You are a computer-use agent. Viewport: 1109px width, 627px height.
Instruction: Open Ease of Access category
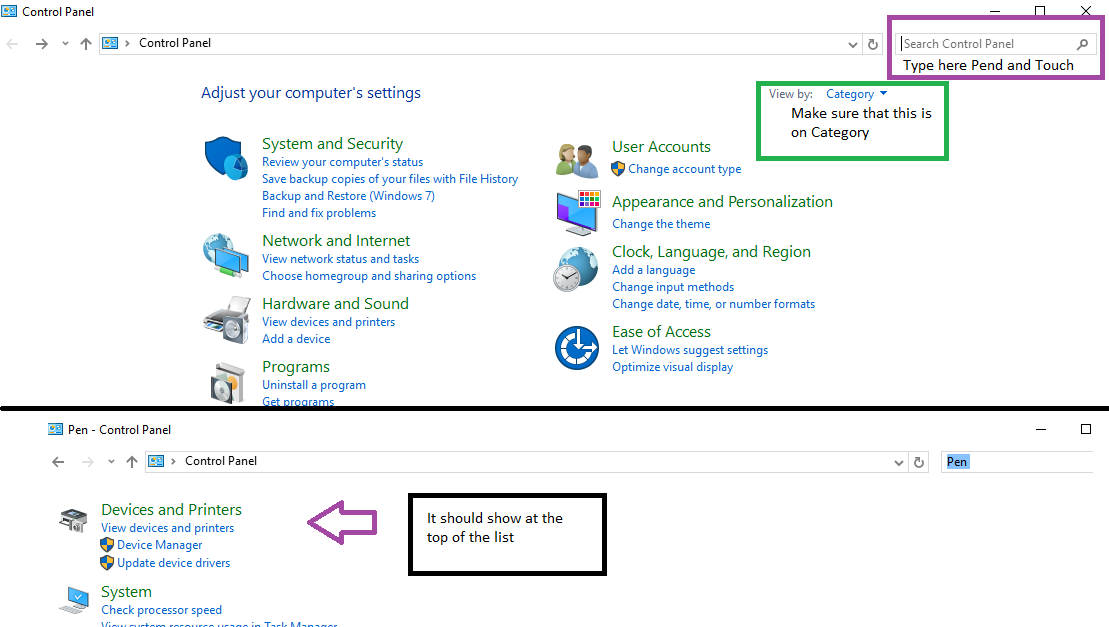point(661,332)
